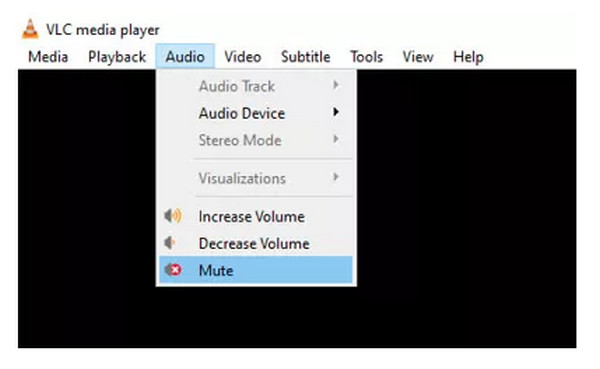
Task: Click the greyed Visualizations entry
Action: tap(256, 178)
